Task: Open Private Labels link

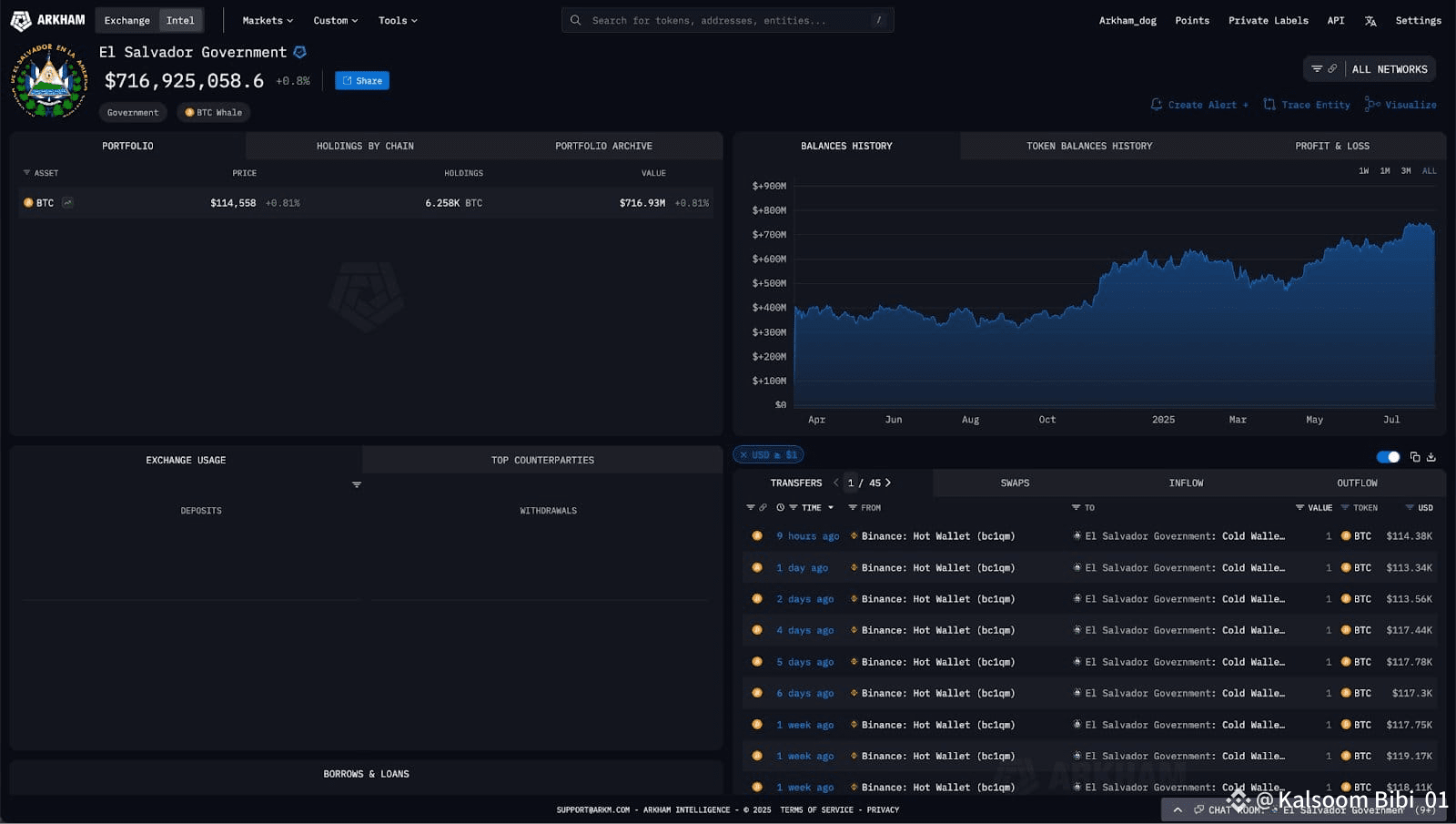Action: 1269,20
